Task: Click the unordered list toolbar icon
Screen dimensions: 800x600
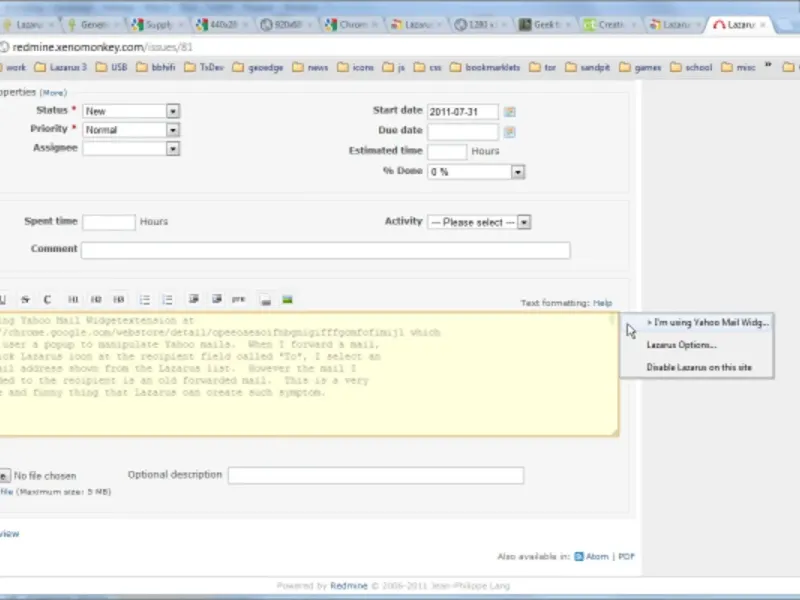Action: tap(145, 299)
